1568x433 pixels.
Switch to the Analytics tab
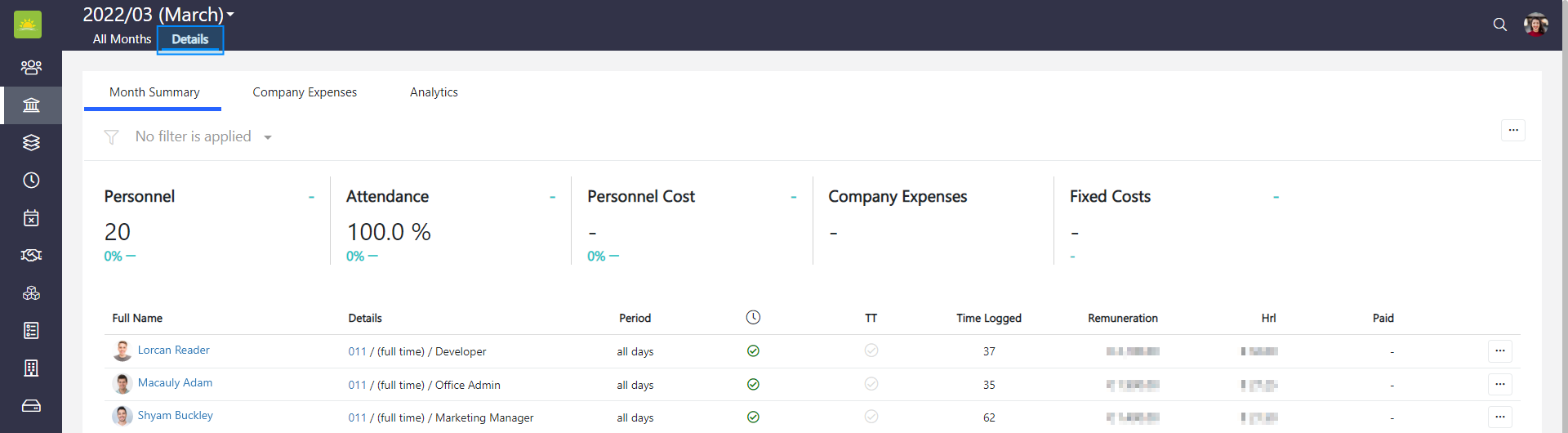pos(434,92)
